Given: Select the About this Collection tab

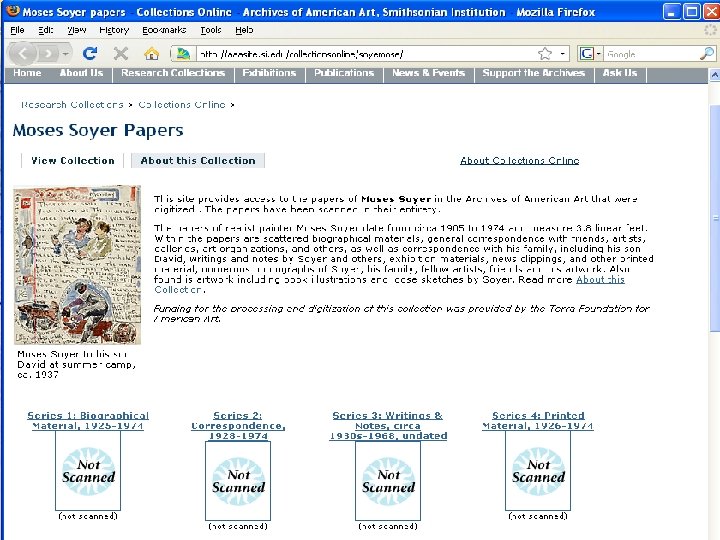Looking at the screenshot, I should coord(198,160).
